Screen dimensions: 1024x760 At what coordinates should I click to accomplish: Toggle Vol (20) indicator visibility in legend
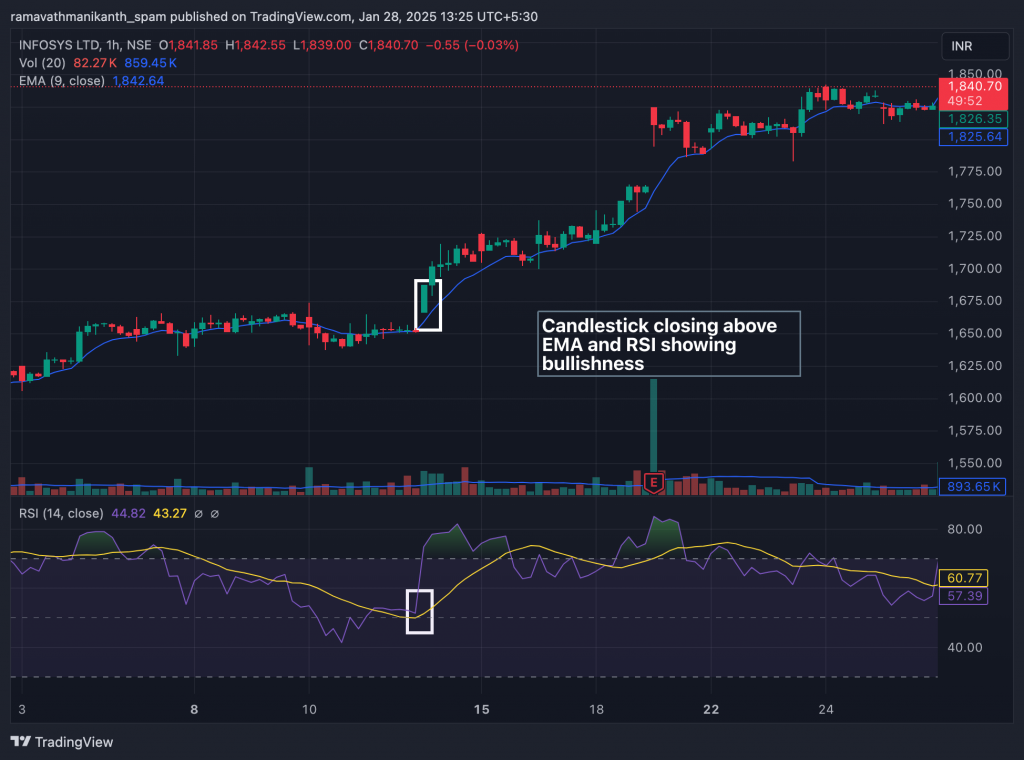coord(42,62)
